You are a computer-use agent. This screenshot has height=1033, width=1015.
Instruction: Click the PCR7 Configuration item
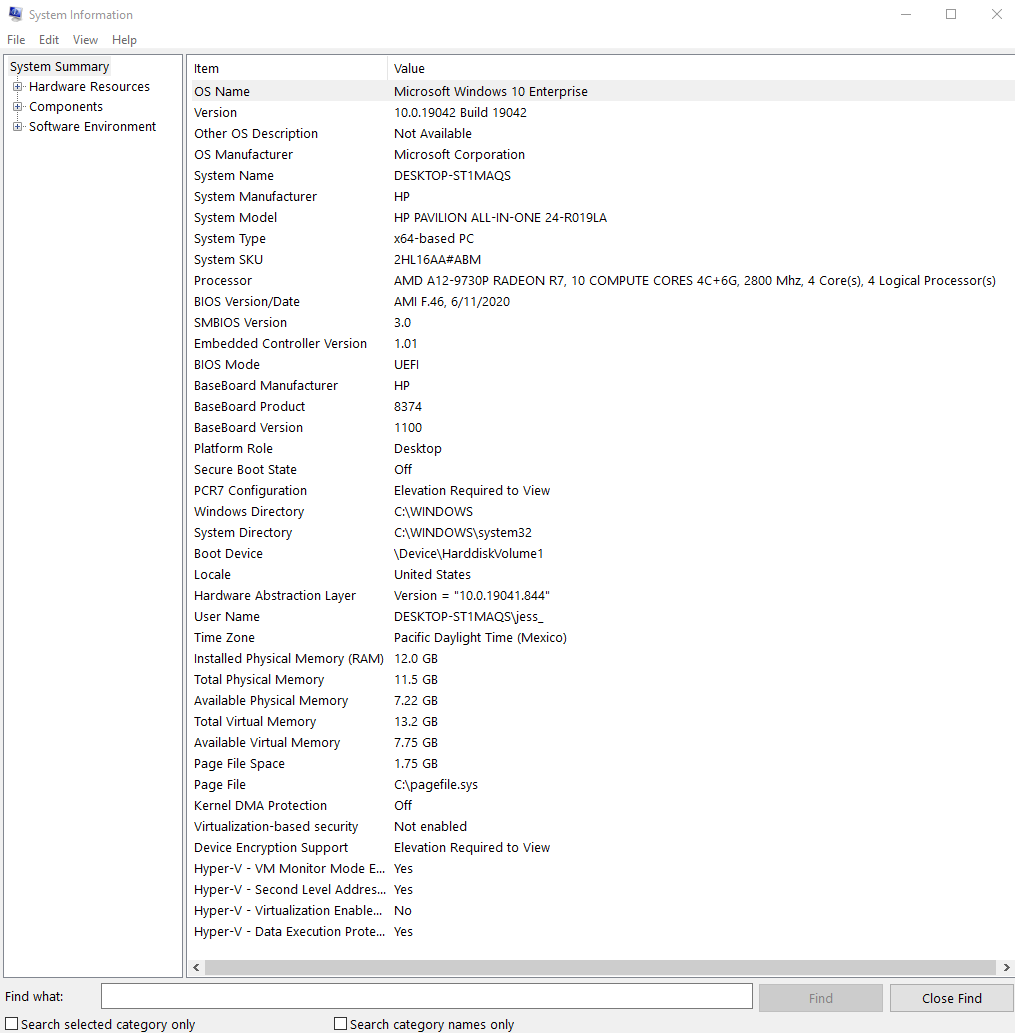coord(250,491)
